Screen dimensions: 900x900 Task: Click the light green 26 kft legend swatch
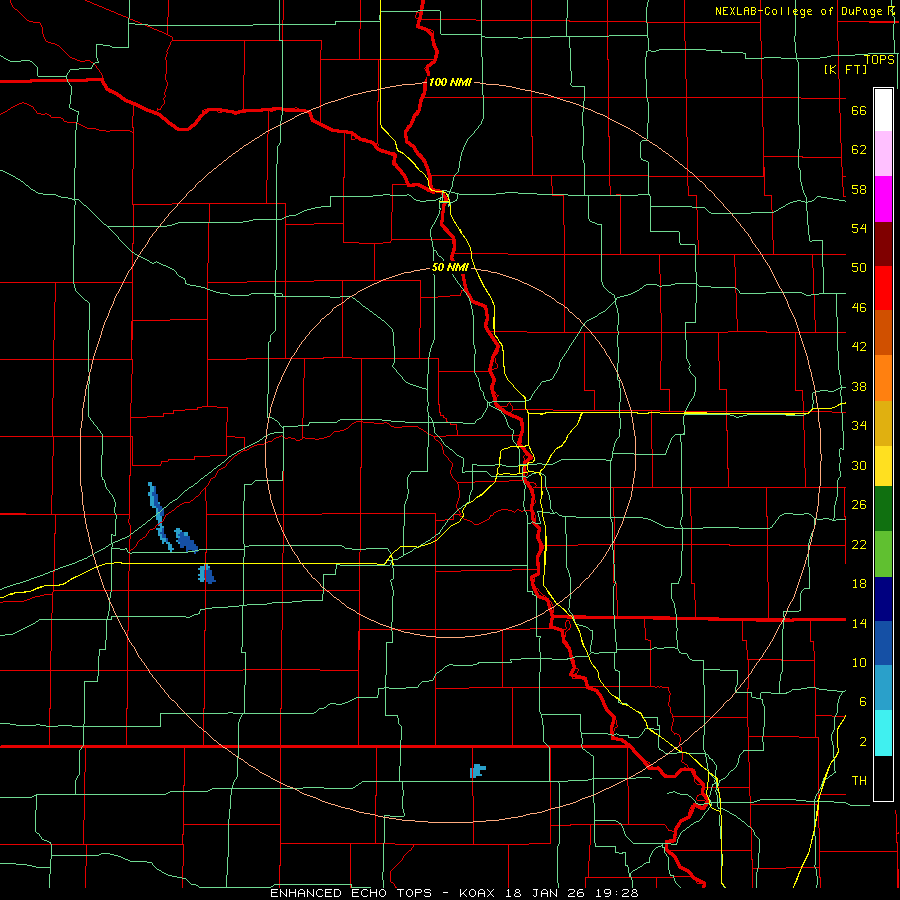pyautogui.click(x=883, y=554)
